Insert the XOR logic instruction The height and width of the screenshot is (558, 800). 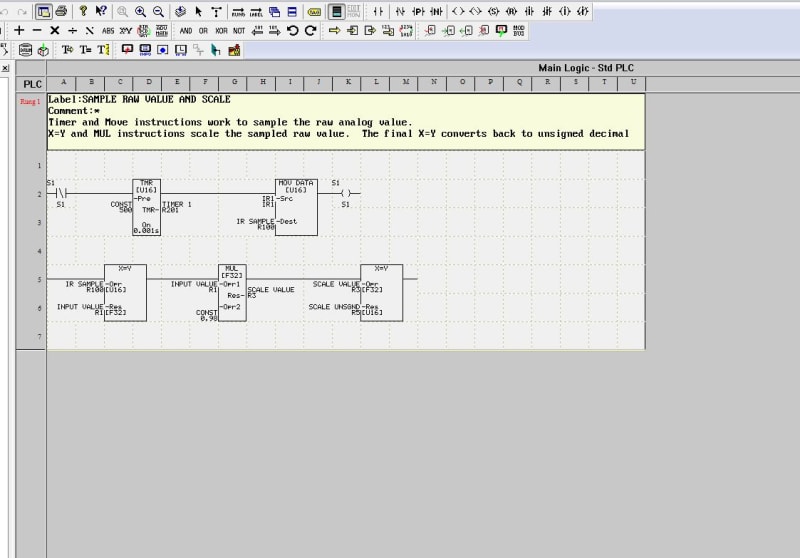pos(221,31)
